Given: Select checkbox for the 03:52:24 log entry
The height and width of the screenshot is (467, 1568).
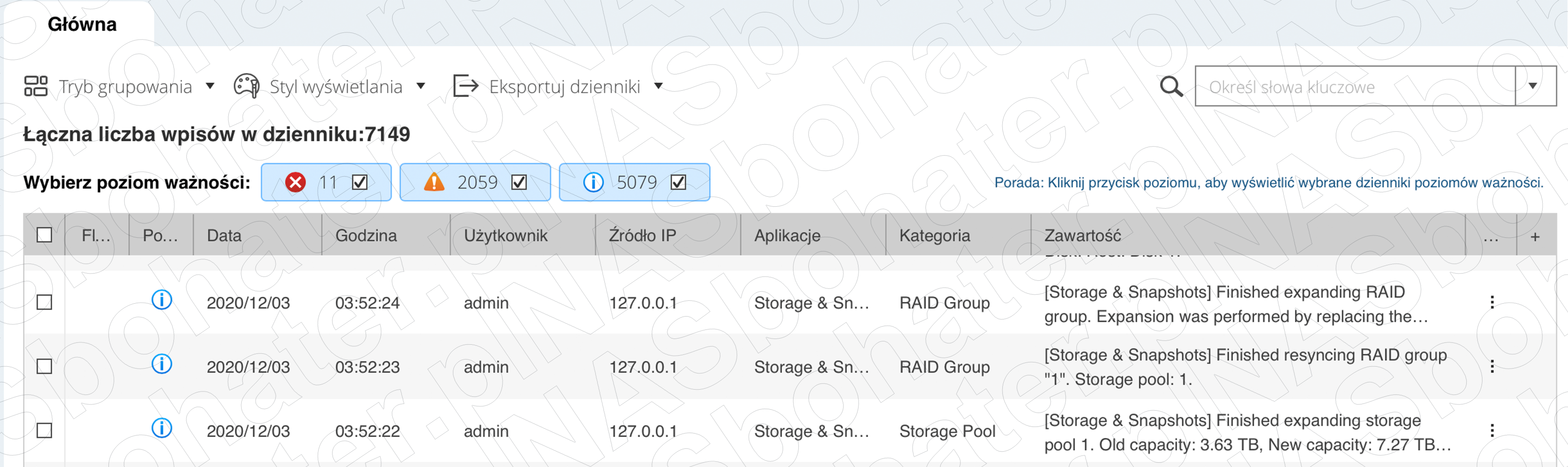Looking at the screenshot, I should (44, 303).
